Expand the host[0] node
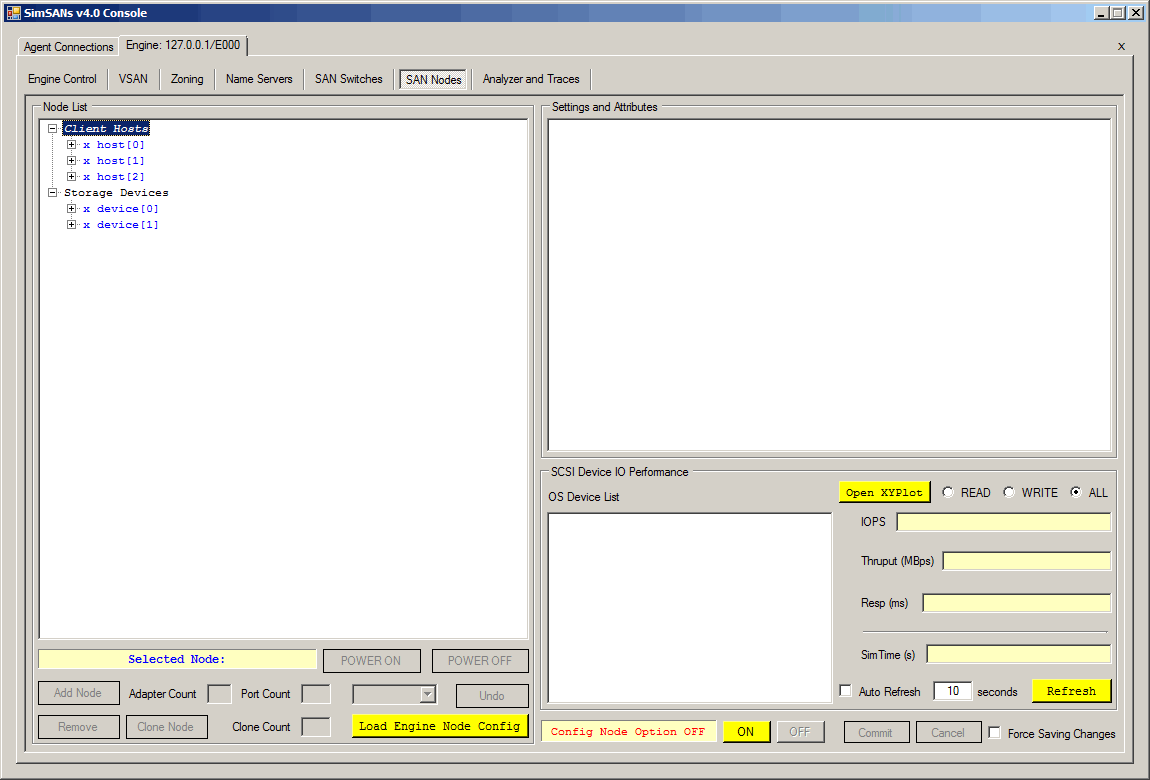1150x780 pixels. 72,145
